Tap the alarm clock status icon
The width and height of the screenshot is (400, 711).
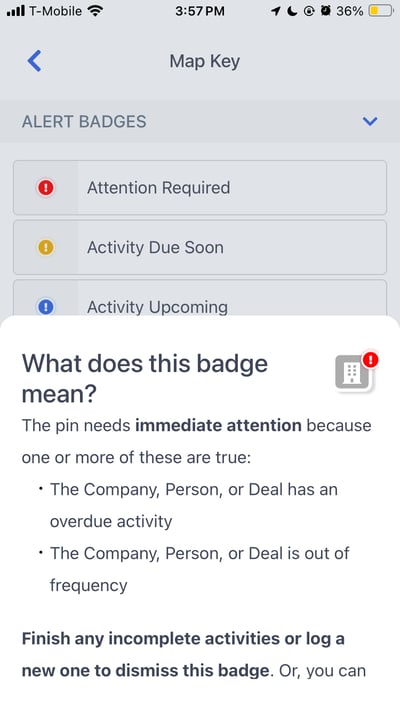(x=325, y=11)
